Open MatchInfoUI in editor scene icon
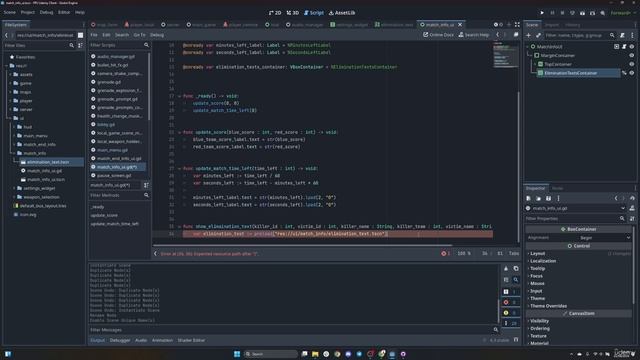640x360 pixels. (x=616, y=47)
